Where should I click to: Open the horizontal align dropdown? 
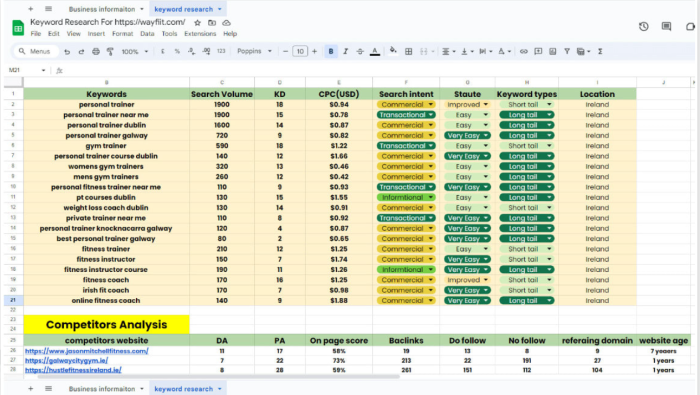click(x=448, y=51)
